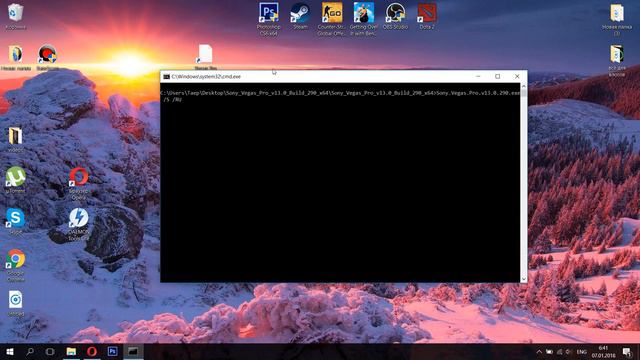Click the volume icon in system tray
The image size is (640, 360).
569,352
